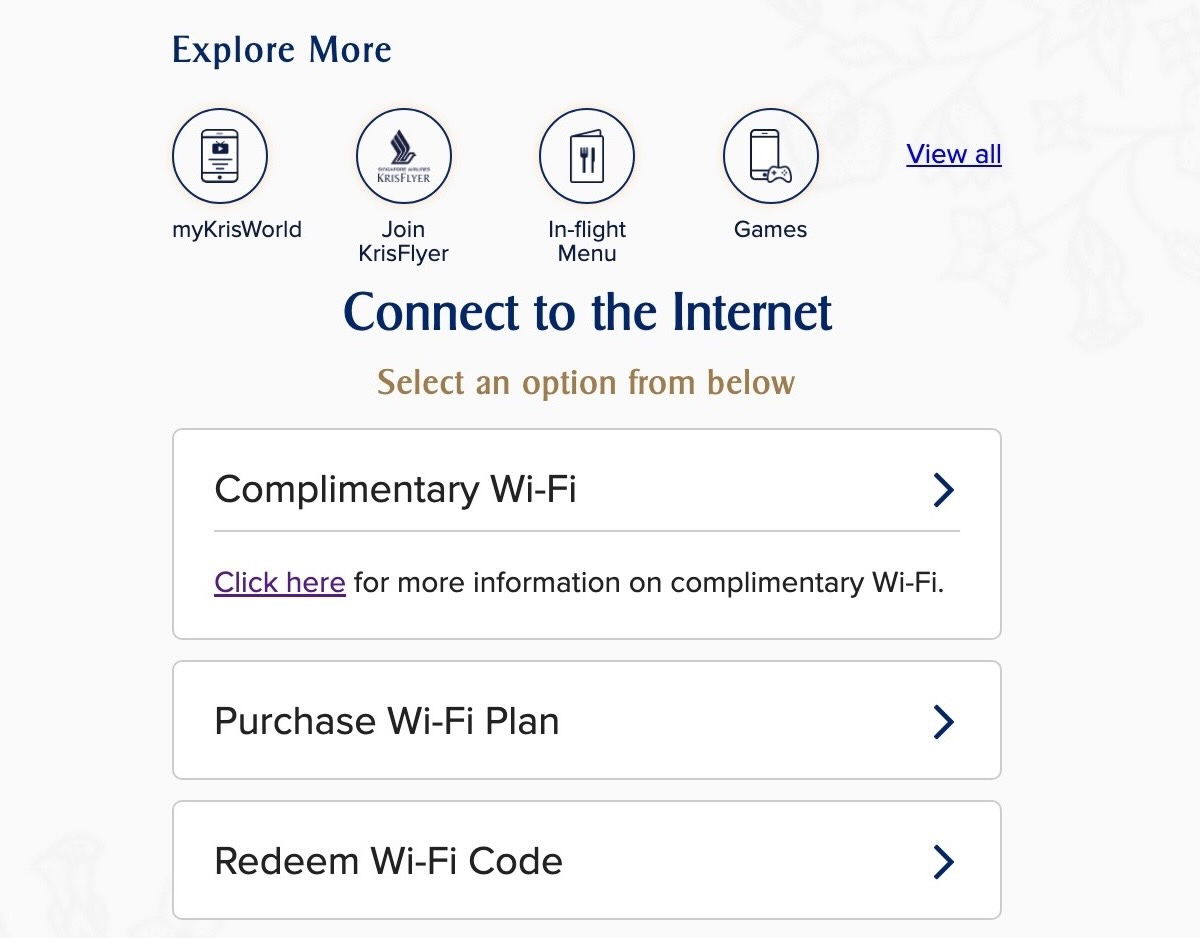The image size is (1200, 938).
Task: Select the In-flight Menu text label
Action: coord(587,241)
